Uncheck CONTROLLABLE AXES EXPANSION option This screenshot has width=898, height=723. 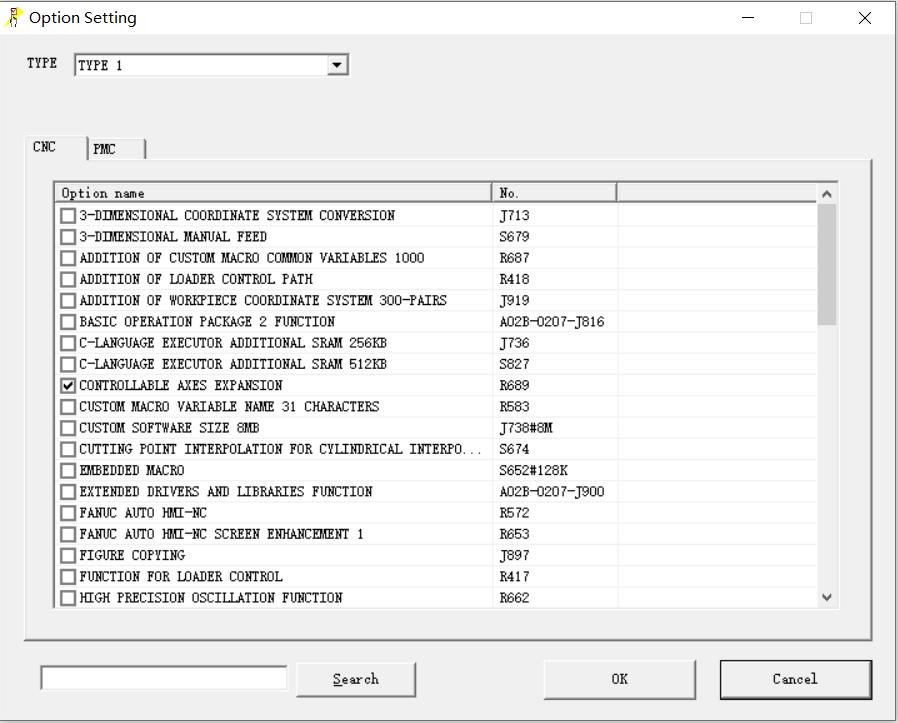(x=68, y=386)
